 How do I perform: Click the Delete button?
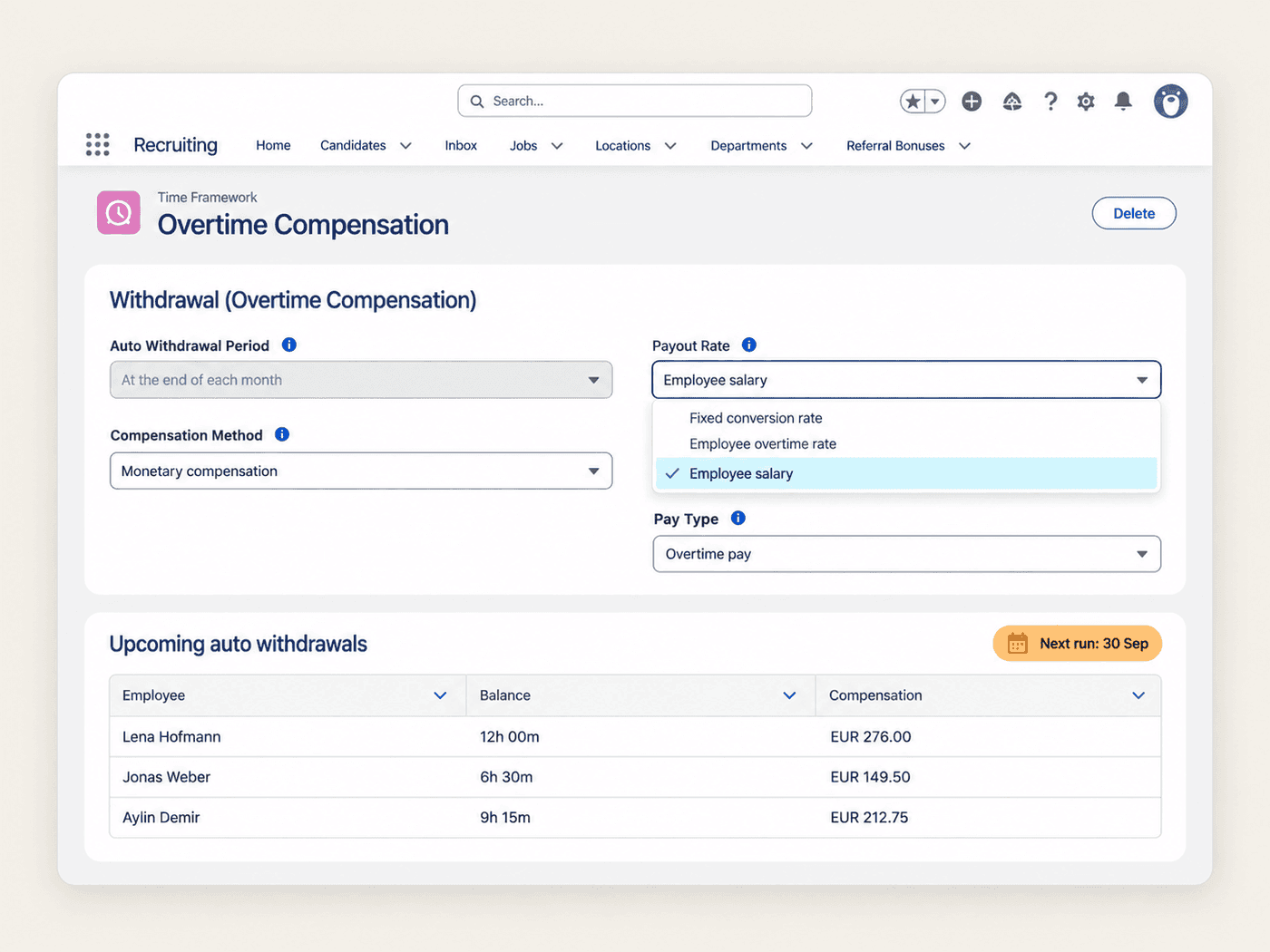pos(1134,213)
